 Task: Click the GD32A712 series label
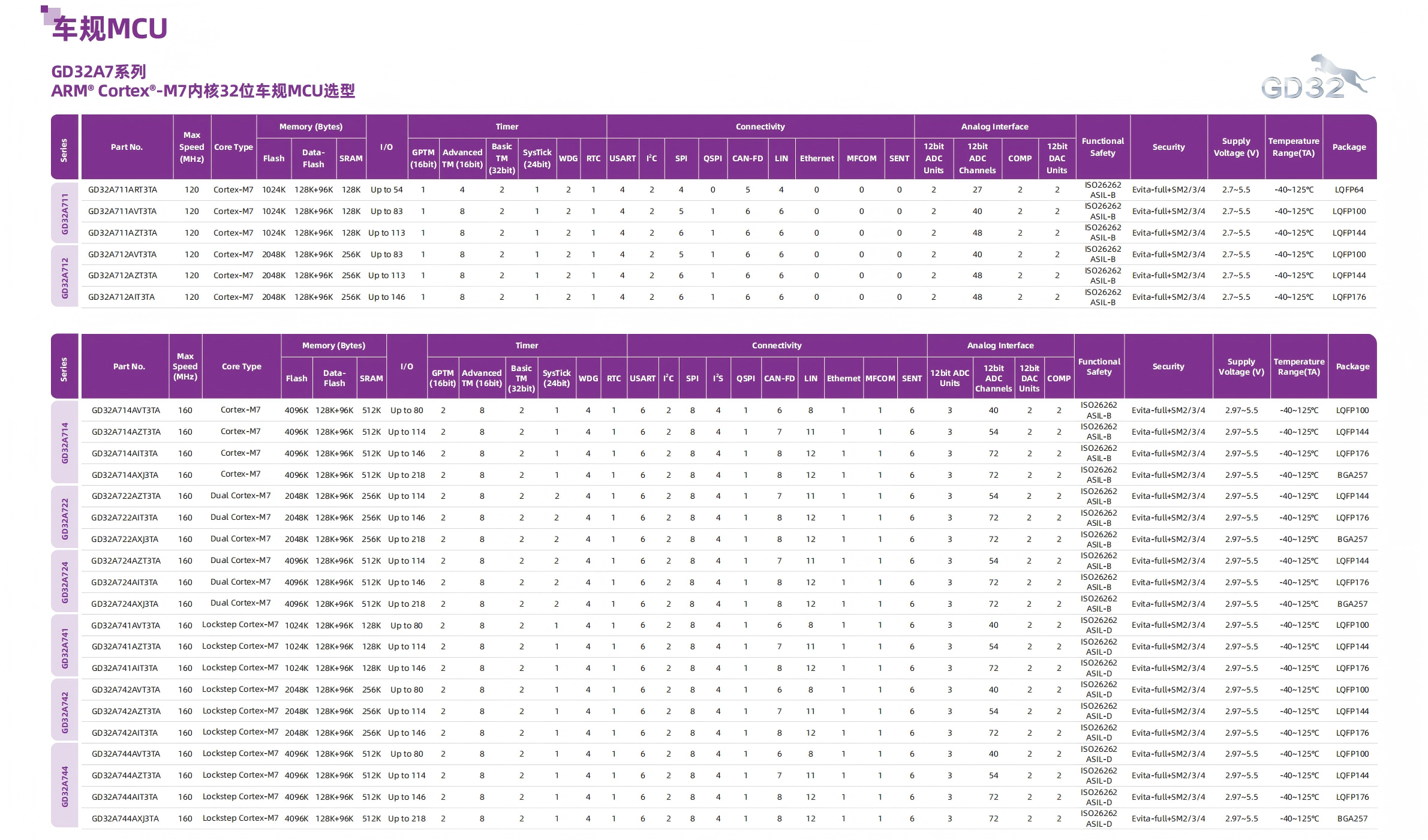(x=65, y=277)
